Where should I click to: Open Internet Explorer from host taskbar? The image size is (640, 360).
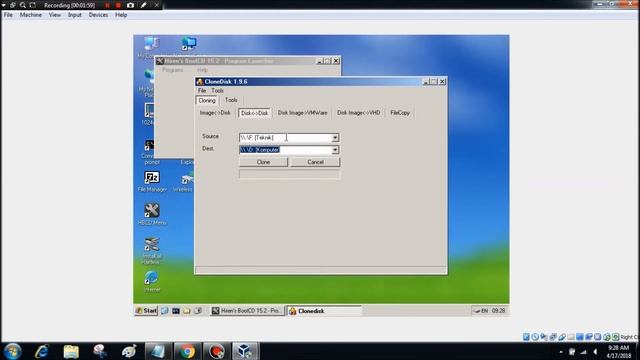tap(42, 351)
